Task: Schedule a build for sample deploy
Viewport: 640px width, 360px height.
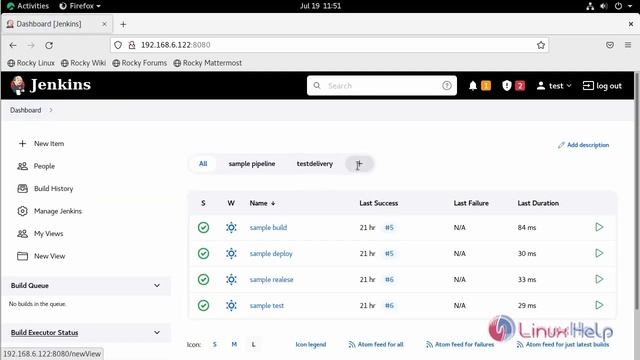Action: pos(599,253)
